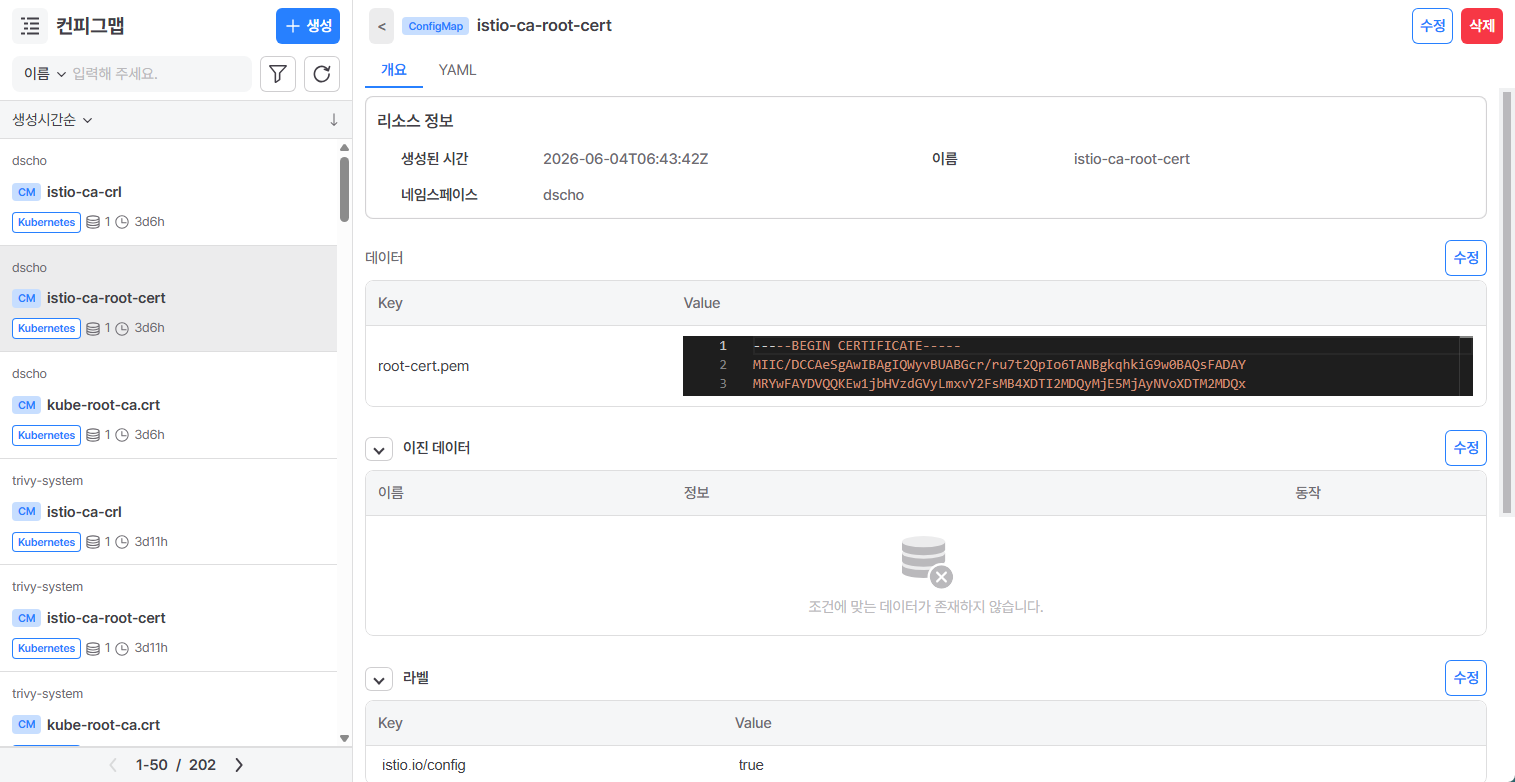The width and height of the screenshot is (1515, 782).
Task: Click the 생성 create button
Action: point(308,26)
